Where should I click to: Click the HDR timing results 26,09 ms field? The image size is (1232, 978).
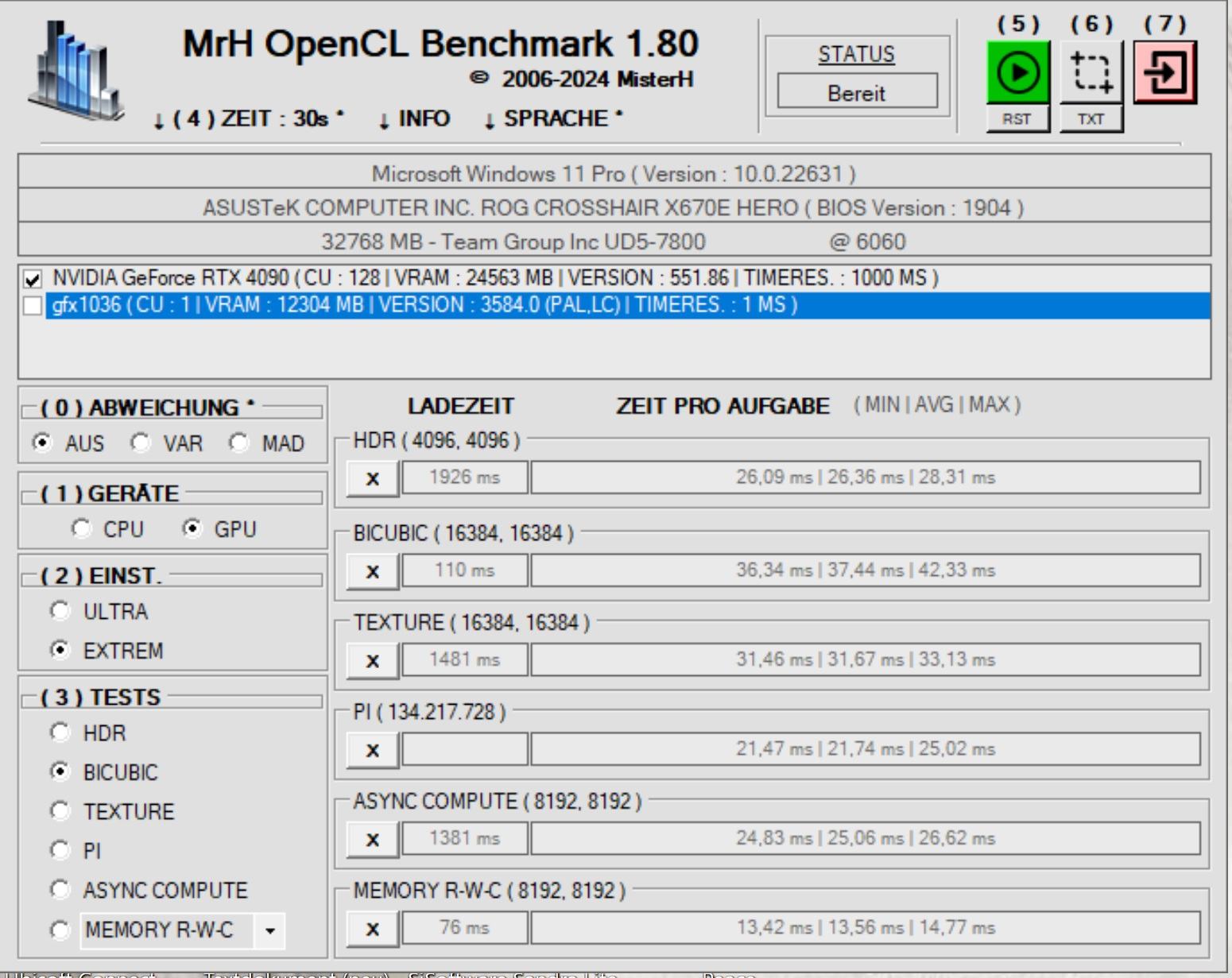click(x=866, y=477)
